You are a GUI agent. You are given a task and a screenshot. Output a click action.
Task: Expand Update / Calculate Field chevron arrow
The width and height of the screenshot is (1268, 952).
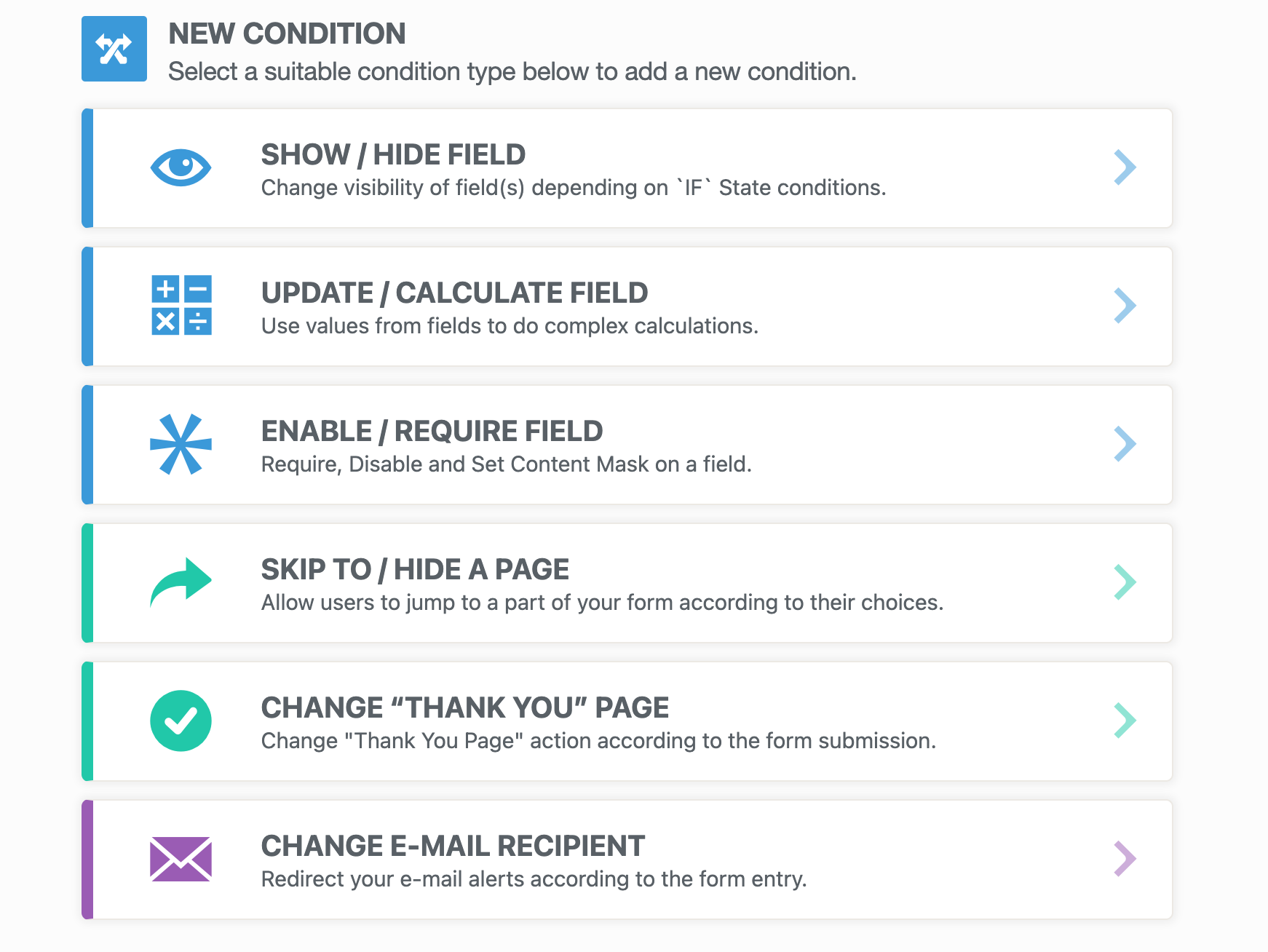pos(1125,306)
